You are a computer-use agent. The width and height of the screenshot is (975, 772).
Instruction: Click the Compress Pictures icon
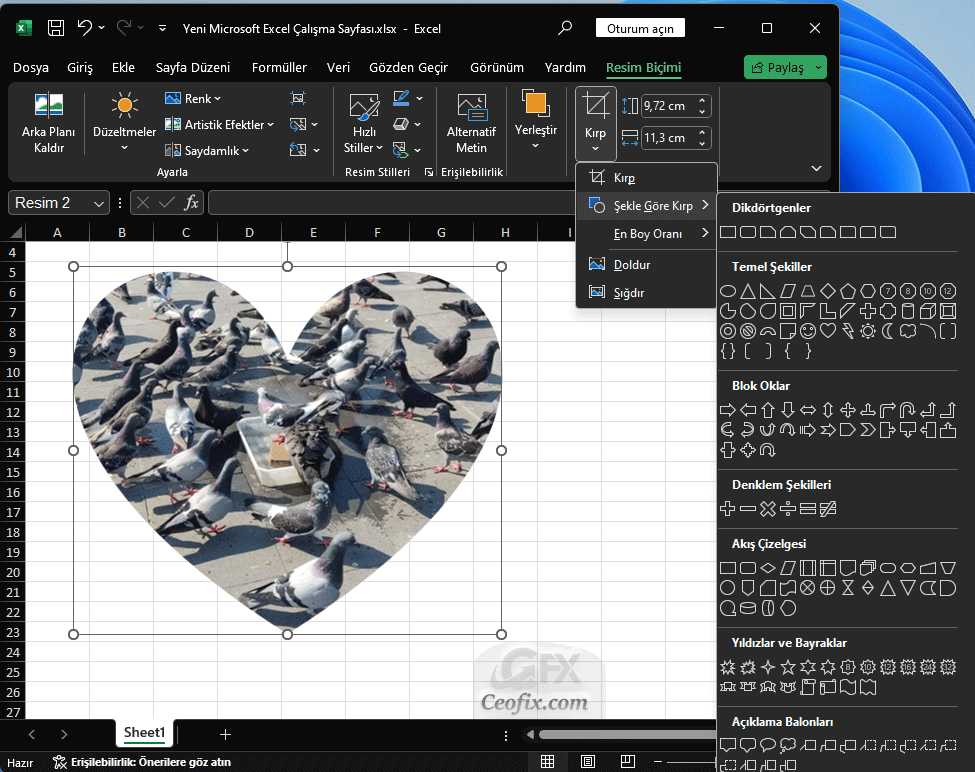[298, 98]
